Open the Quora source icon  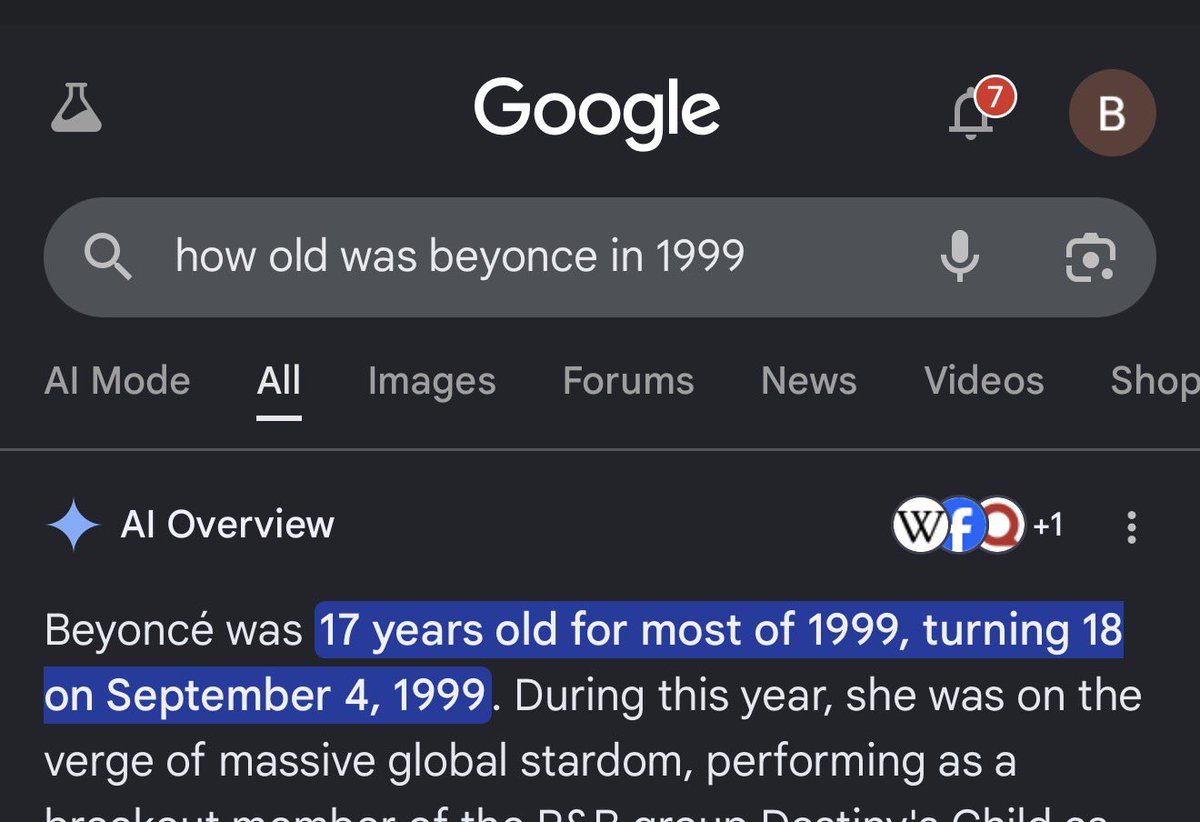coord(1000,524)
